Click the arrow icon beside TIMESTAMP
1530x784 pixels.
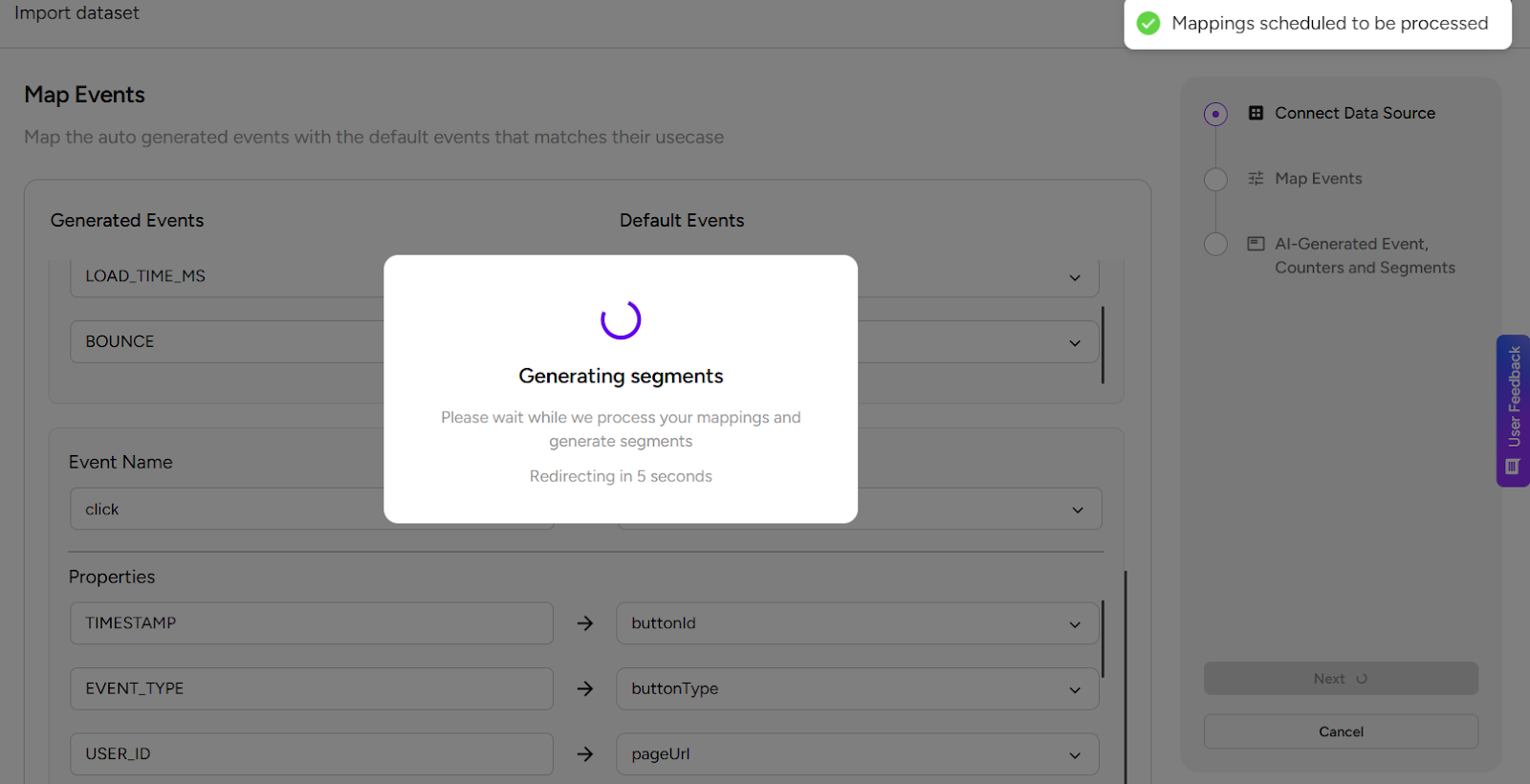coord(585,623)
